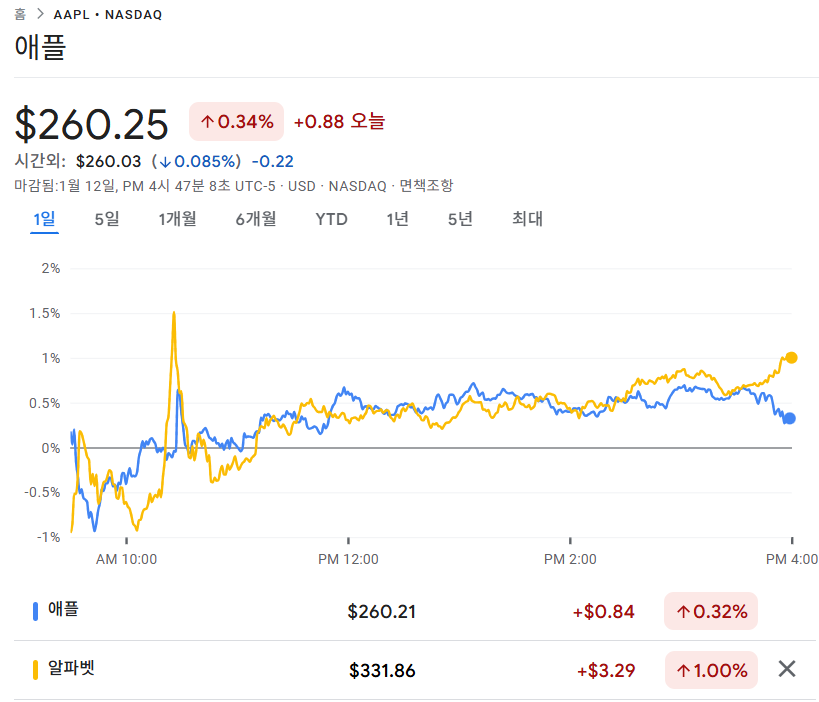Remove Alphabet comparison with X icon
819x702 pixels.
coord(787,670)
